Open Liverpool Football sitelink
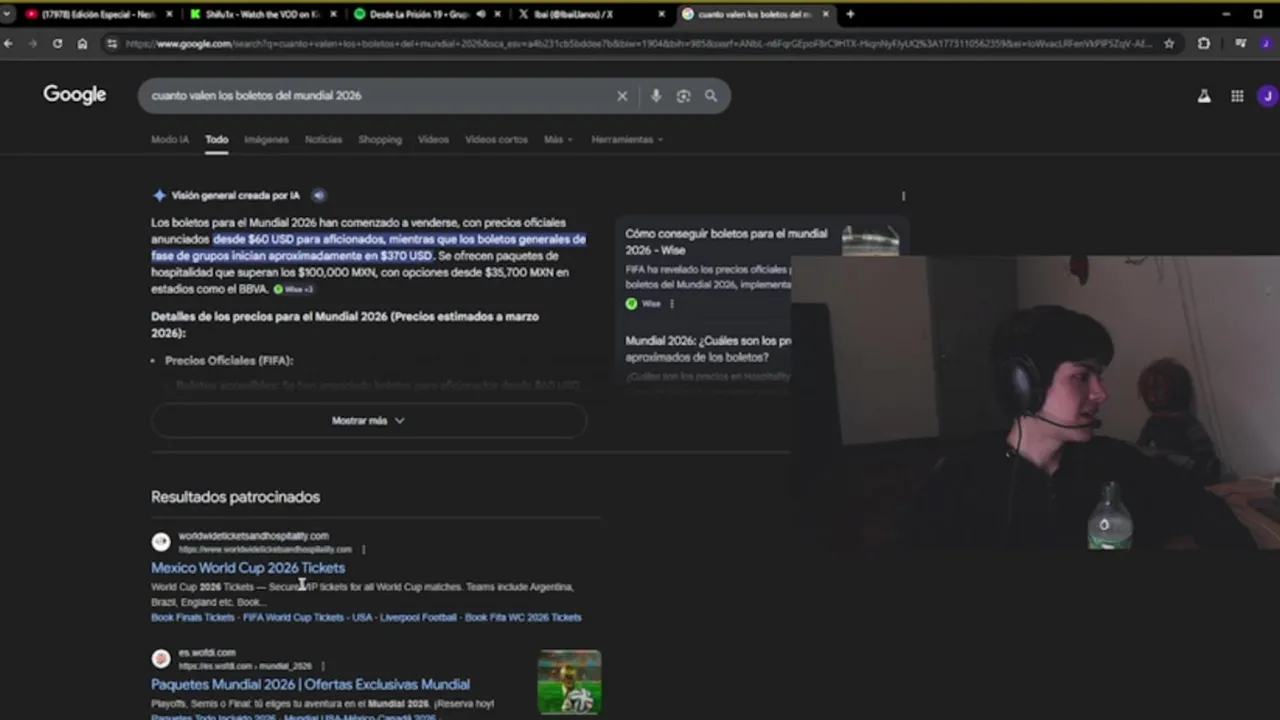 pos(418,618)
